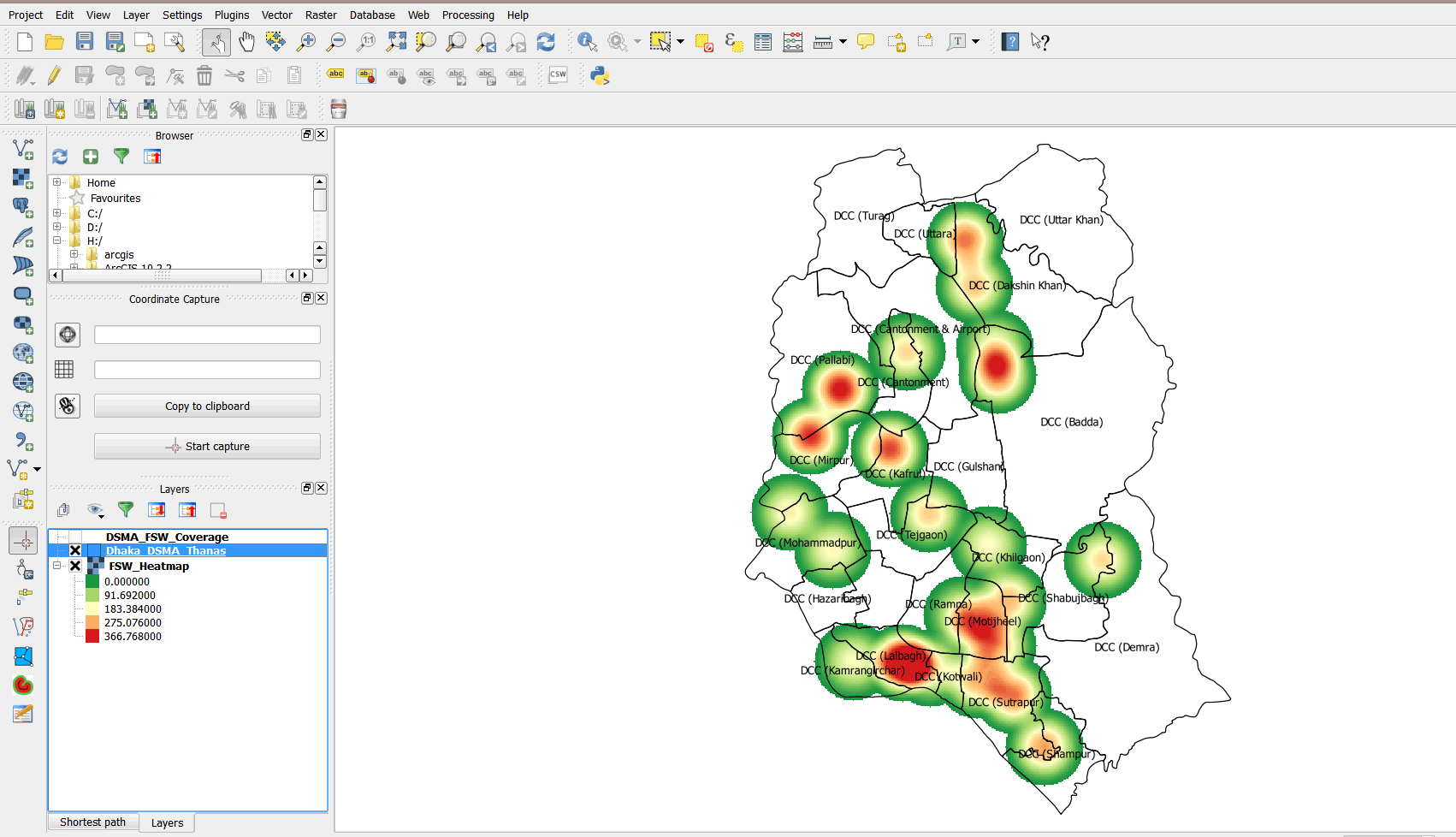Open the Plugins menu
The image size is (1456, 837).
pyautogui.click(x=232, y=15)
